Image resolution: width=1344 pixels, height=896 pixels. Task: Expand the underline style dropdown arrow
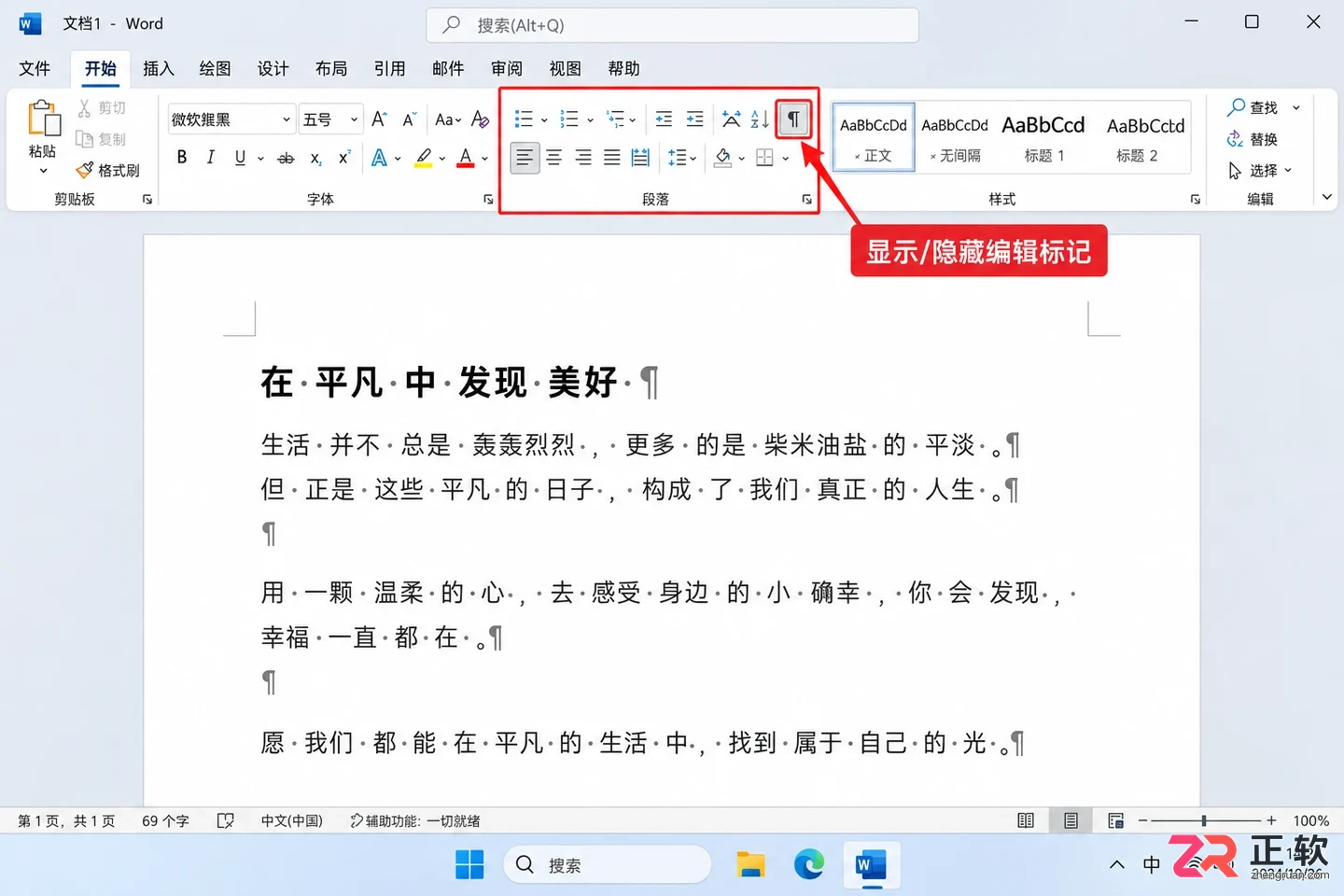[x=260, y=159]
